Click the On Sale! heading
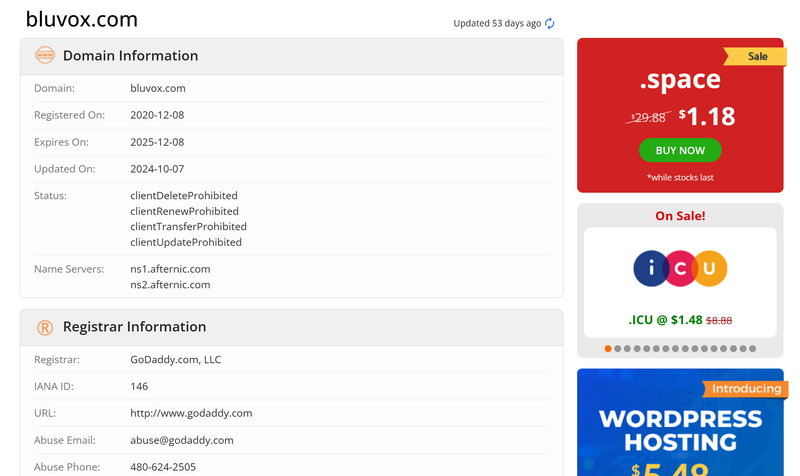 coord(680,216)
